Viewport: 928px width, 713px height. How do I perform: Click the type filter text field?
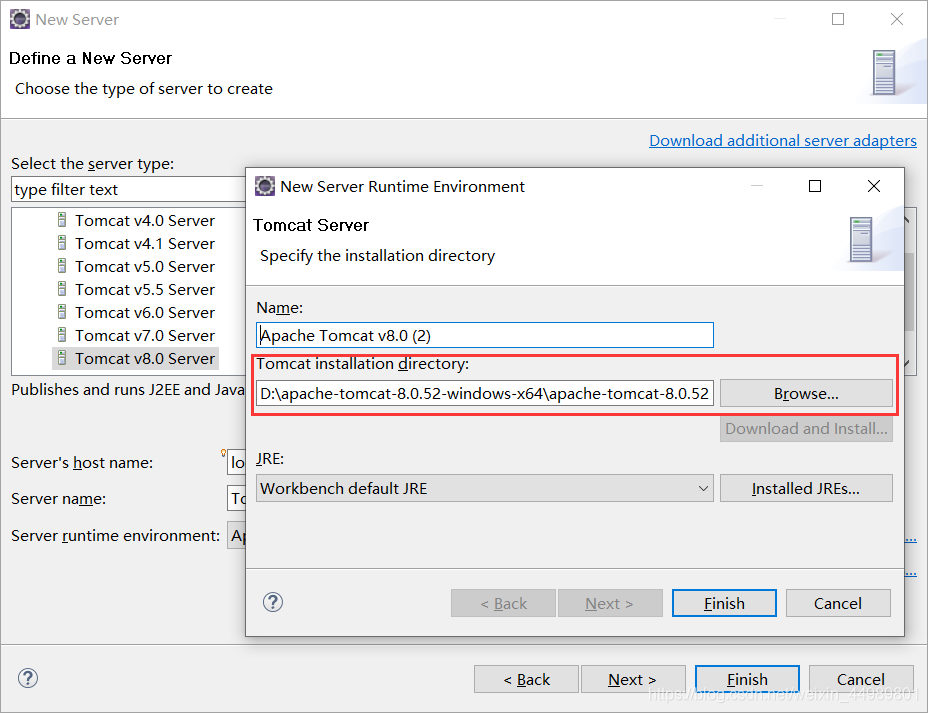[x=128, y=189]
